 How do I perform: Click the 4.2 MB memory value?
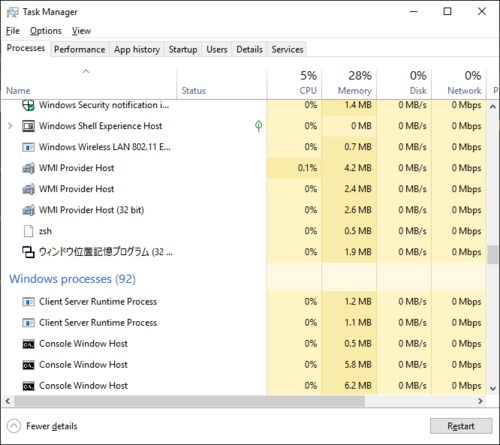pyautogui.click(x=358, y=168)
